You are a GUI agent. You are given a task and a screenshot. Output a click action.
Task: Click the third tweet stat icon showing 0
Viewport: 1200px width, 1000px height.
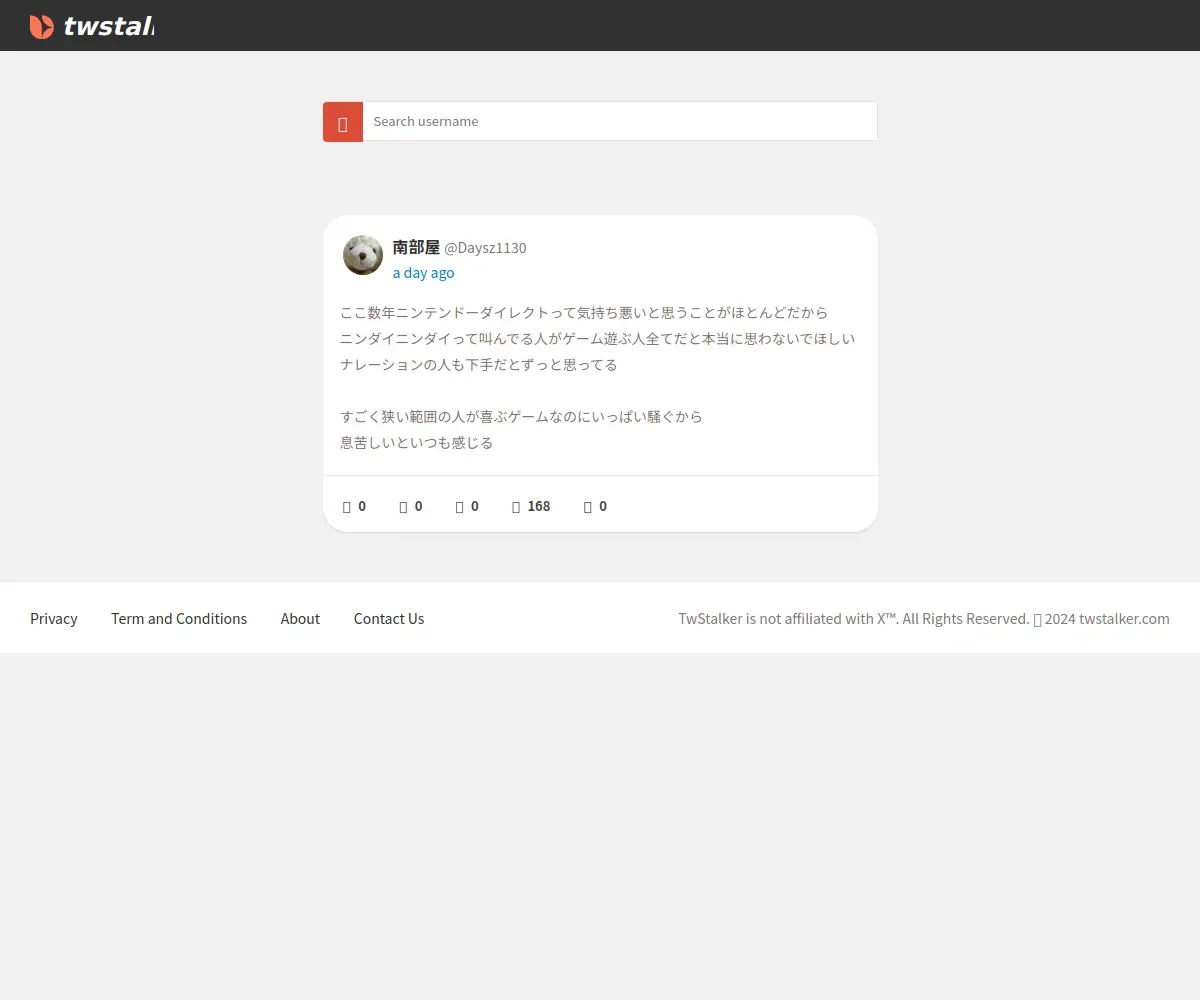point(459,507)
